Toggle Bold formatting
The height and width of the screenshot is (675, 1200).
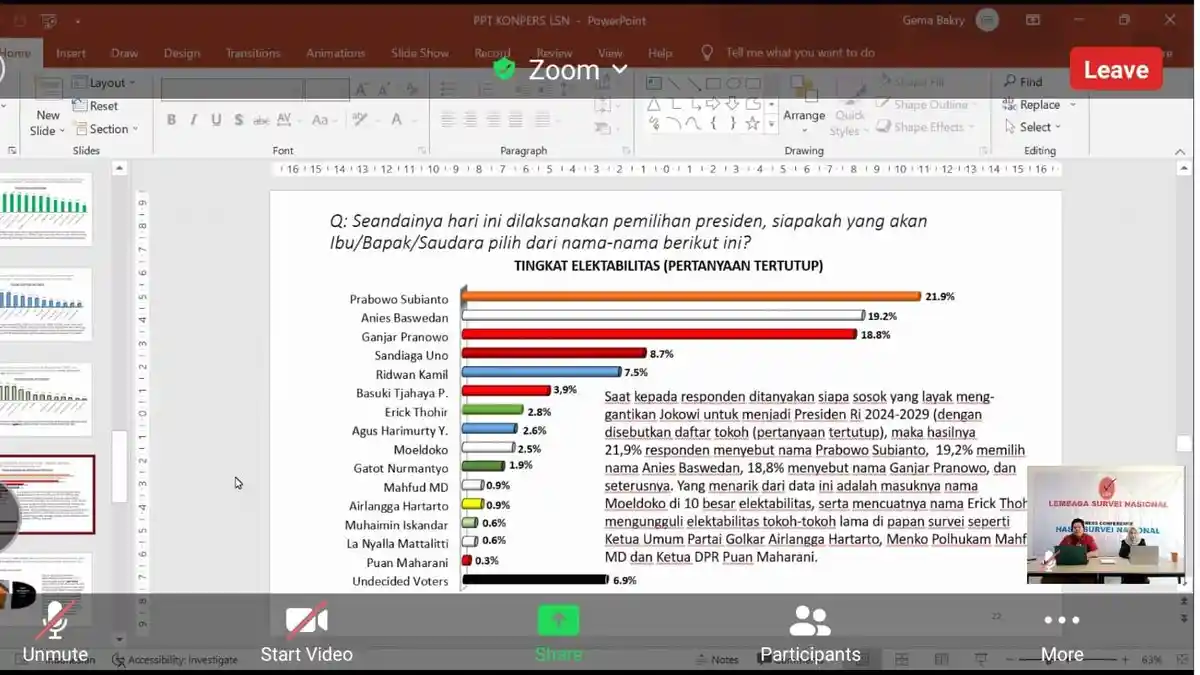coord(171,120)
